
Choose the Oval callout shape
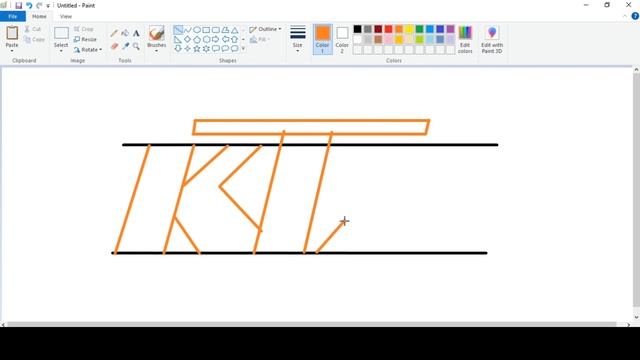[225, 49]
